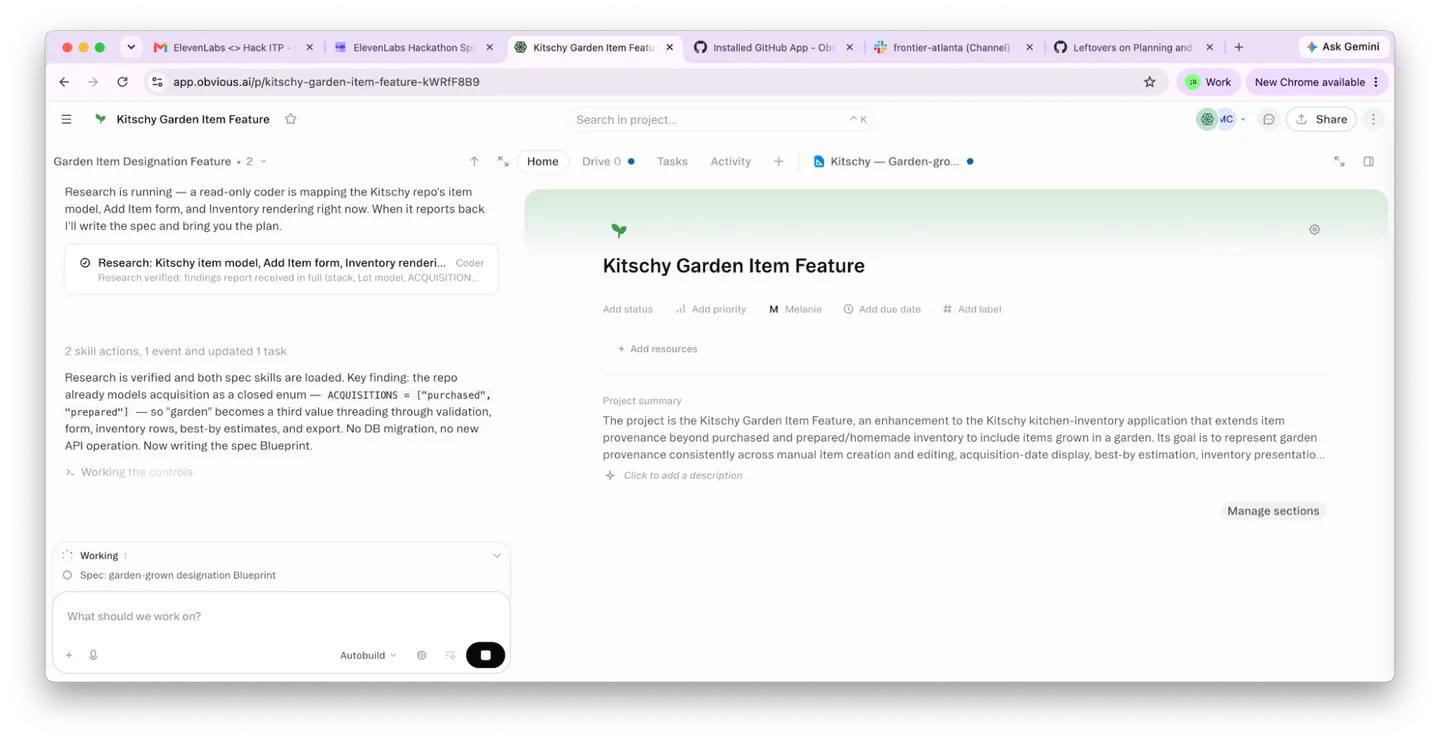Screen dimensions: 1440x742
Task: Toggle the Spec: garden-grown designation Blueprint circle
Action: pyautogui.click(x=68, y=575)
